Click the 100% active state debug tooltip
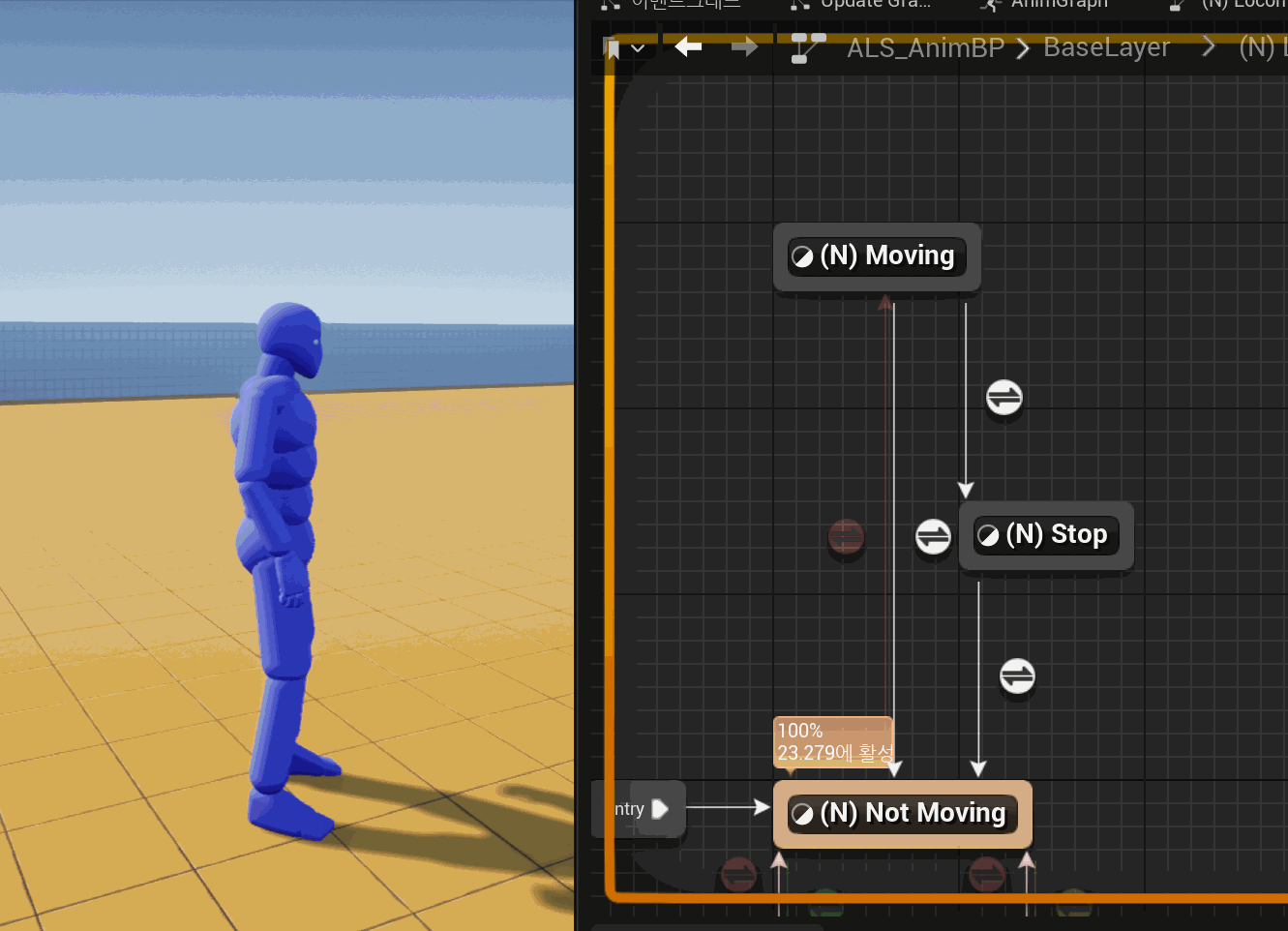Image resolution: width=1288 pixels, height=931 pixels. point(833,742)
